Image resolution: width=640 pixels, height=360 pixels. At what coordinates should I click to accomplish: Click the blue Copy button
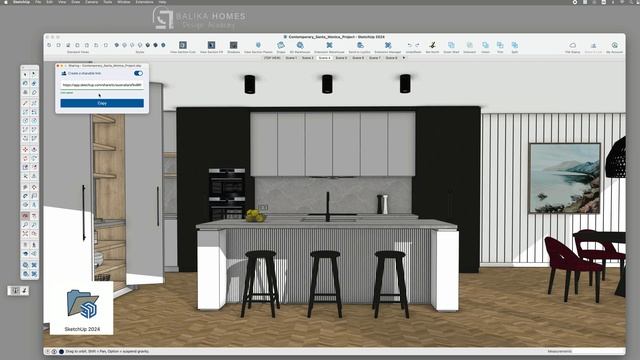tap(102, 103)
